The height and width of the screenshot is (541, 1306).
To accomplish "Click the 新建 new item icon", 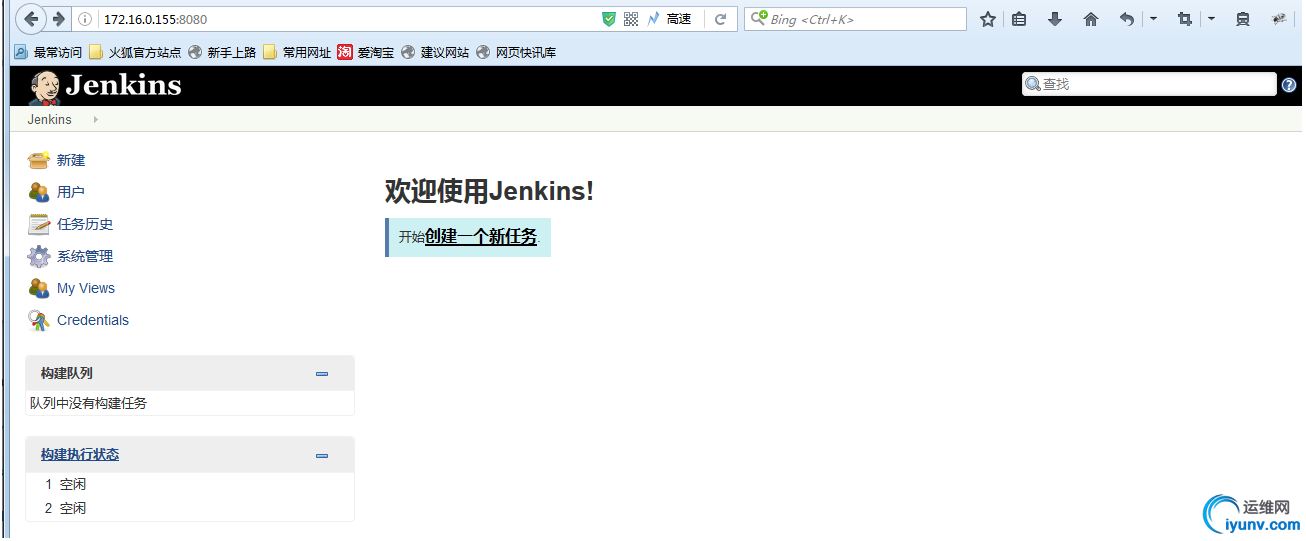I will click(x=39, y=160).
